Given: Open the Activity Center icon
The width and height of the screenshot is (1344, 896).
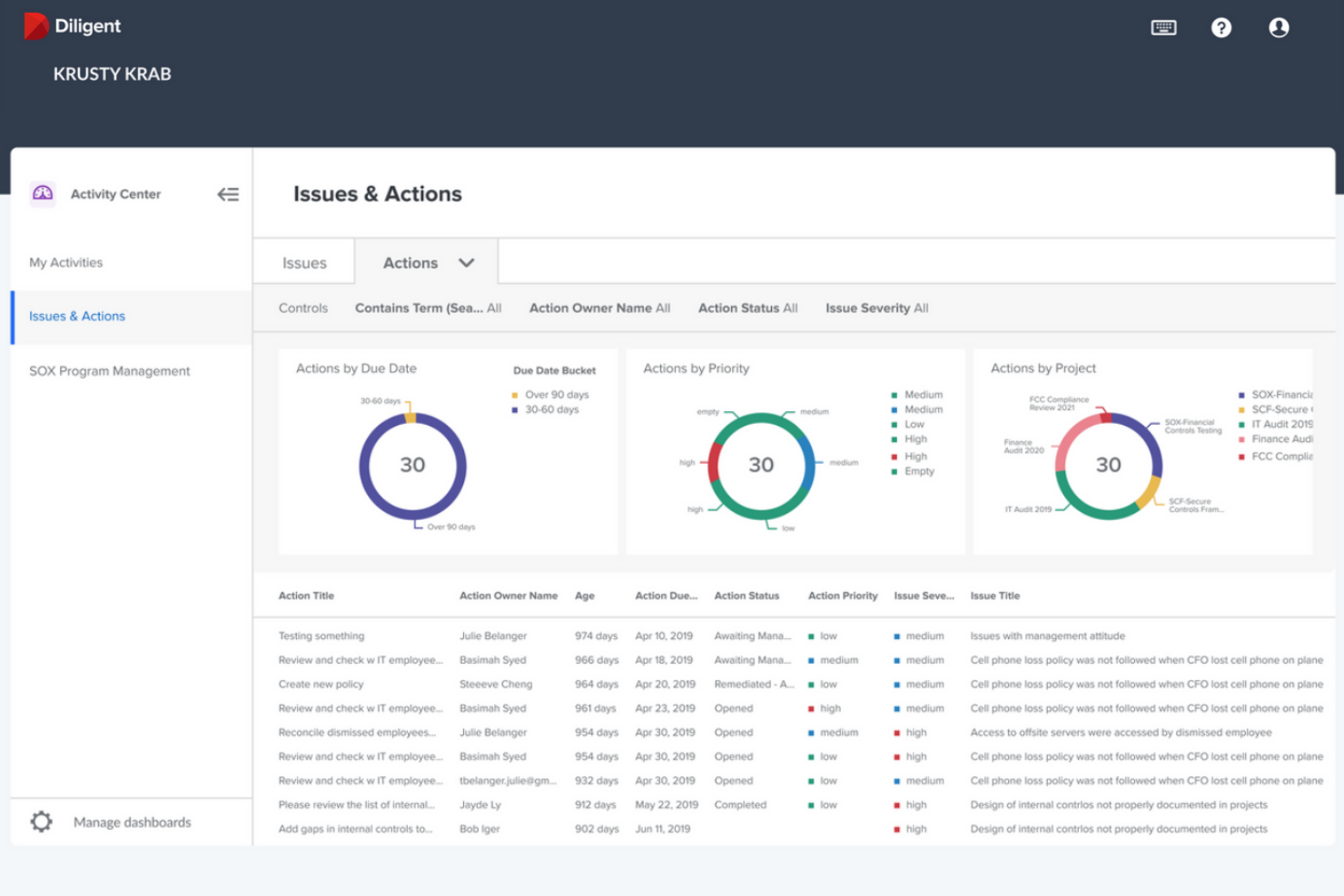Looking at the screenshot, I should pyautogui.click(x=42, y=194).
